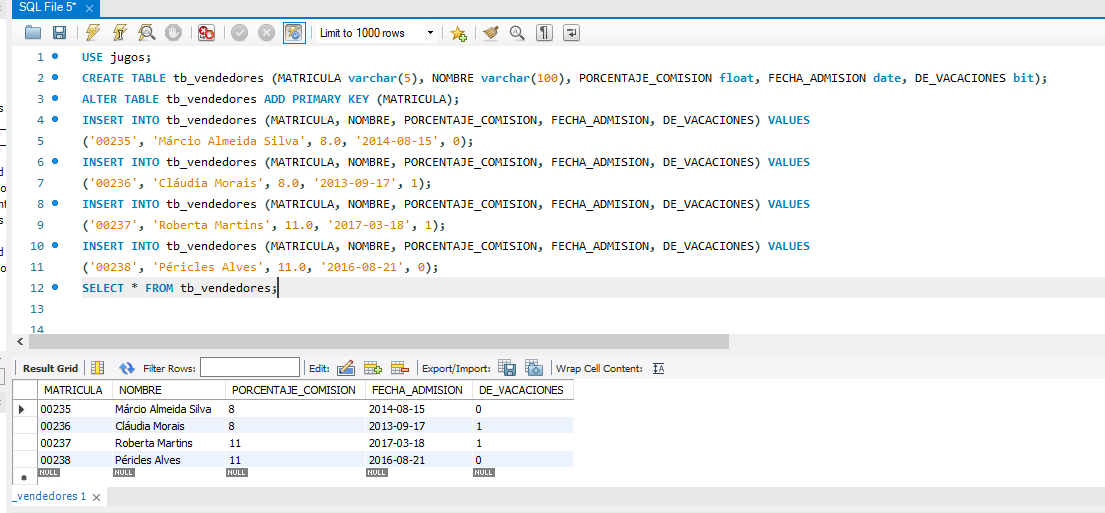
Task: Toggle invisible characters pilcrow icon
Action: pos(544,32)
